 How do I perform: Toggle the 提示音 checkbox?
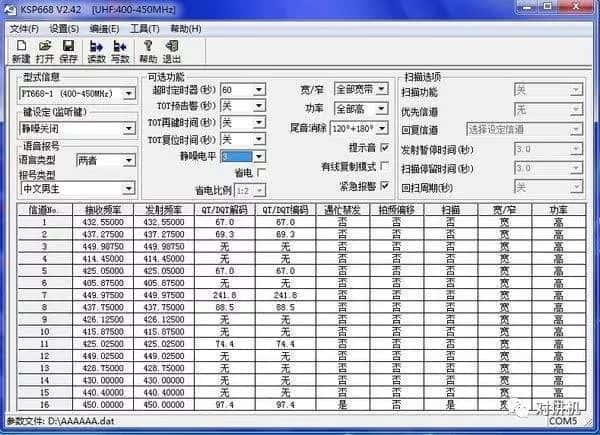pos(385,147)
